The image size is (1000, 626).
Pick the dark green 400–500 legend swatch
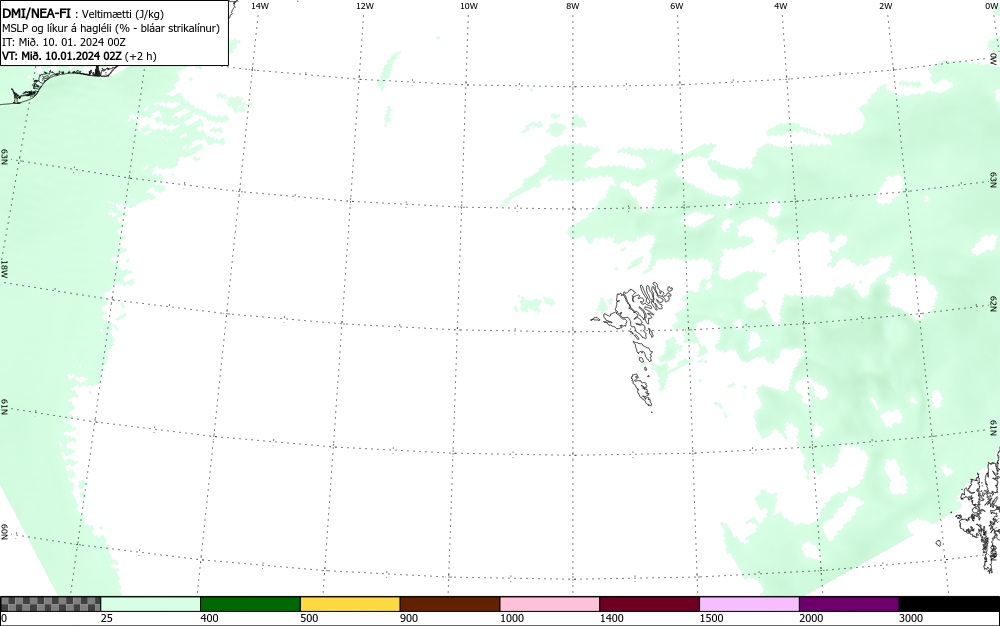point(250,604)
